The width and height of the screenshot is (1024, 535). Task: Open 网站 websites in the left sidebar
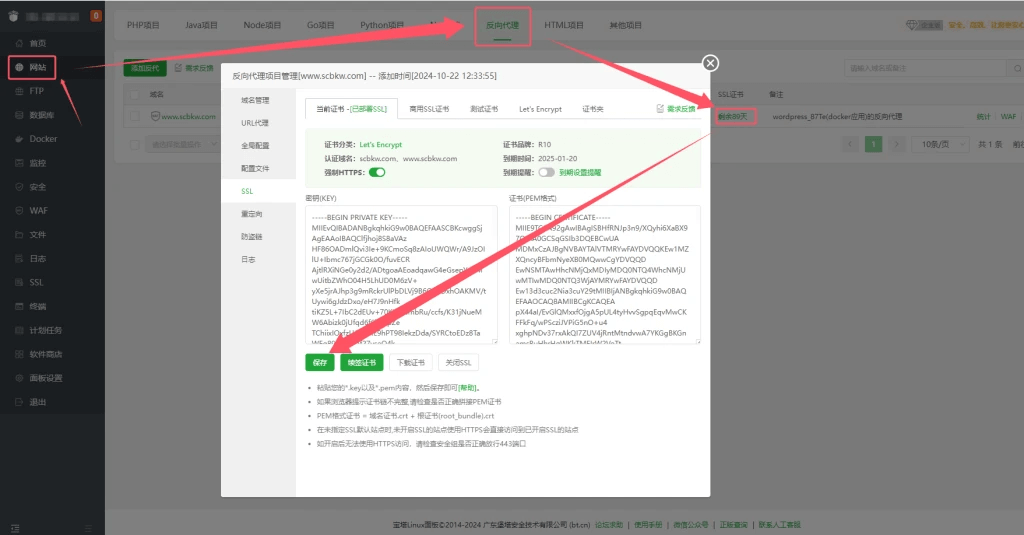tap(38, 67)
